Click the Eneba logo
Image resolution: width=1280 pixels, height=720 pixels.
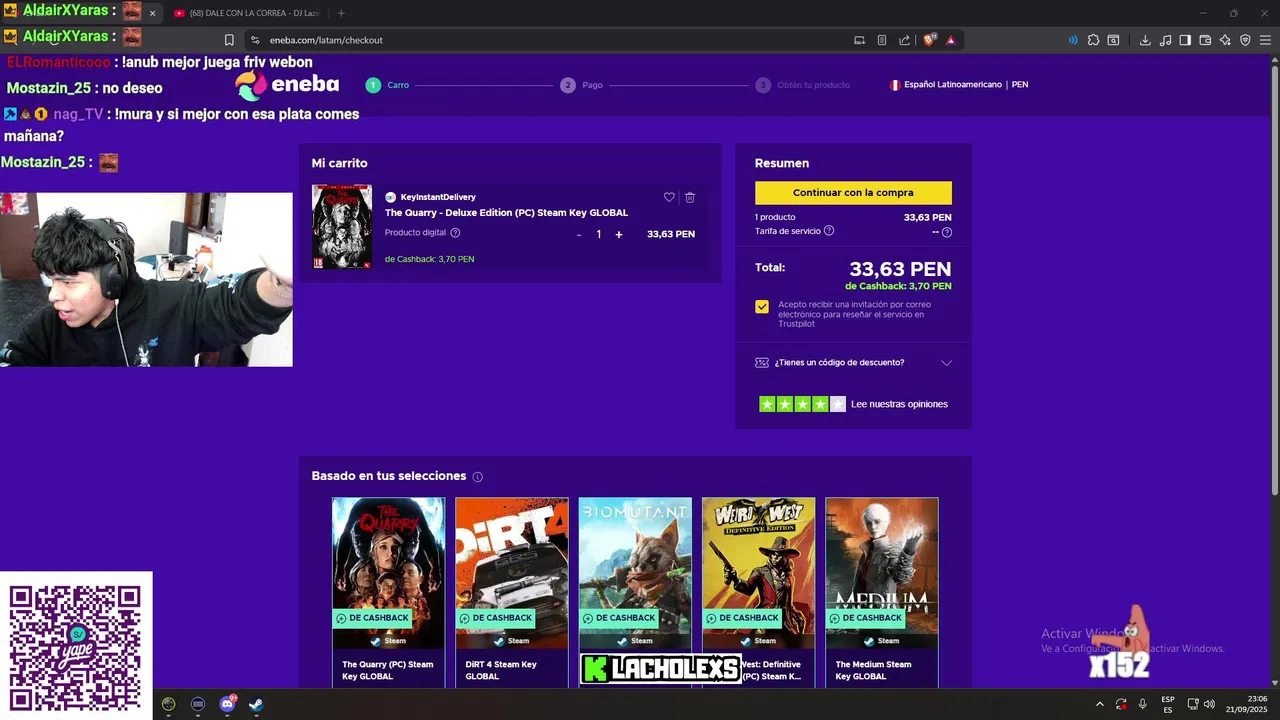coord(288,85)
